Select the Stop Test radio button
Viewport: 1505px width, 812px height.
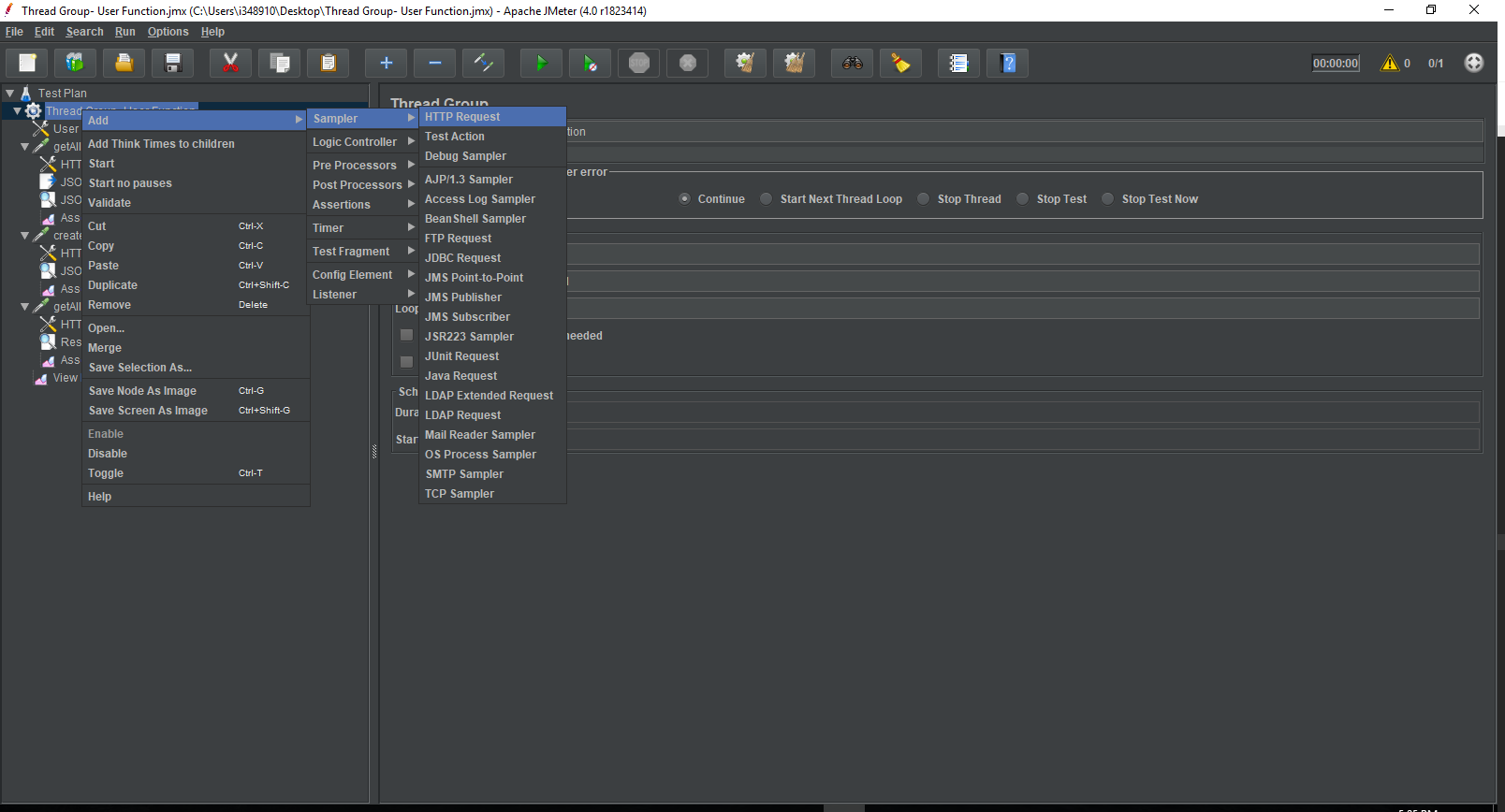pos(1023,198)
